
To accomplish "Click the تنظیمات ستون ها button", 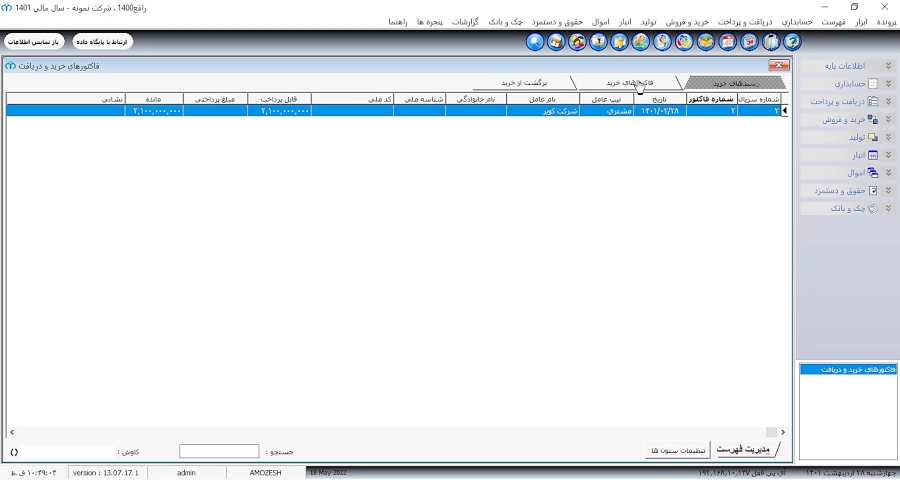I will tap(678, 450).
